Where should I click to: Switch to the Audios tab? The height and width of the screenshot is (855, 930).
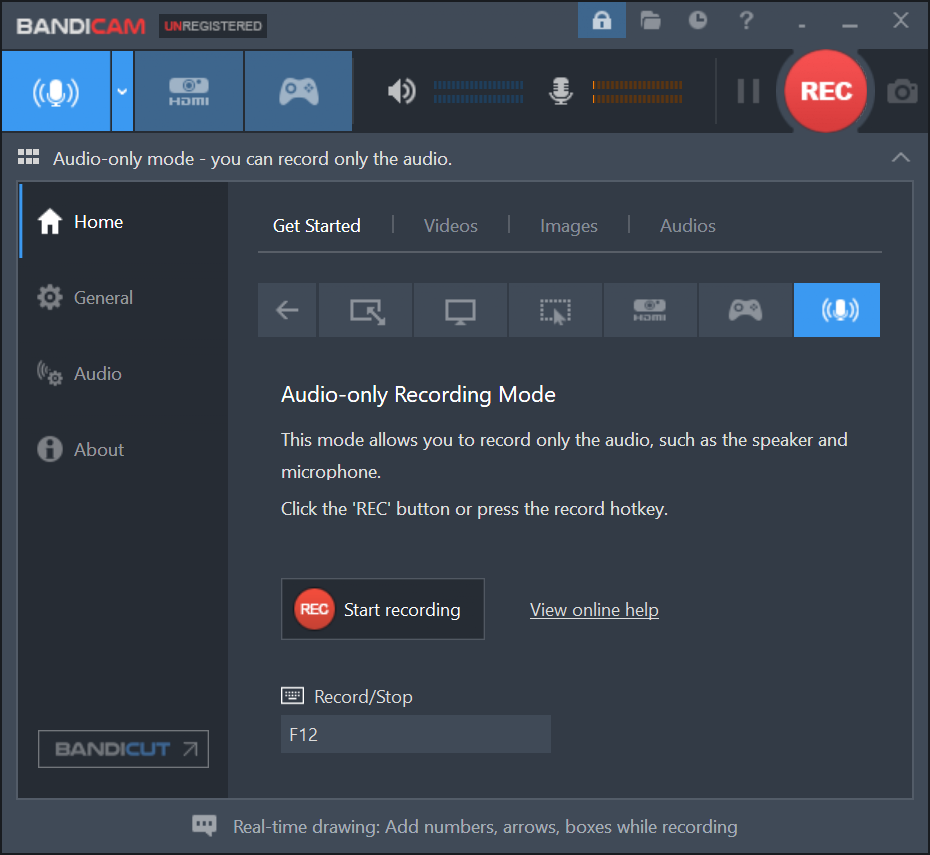pyautogui.click(x=687, y=226)
